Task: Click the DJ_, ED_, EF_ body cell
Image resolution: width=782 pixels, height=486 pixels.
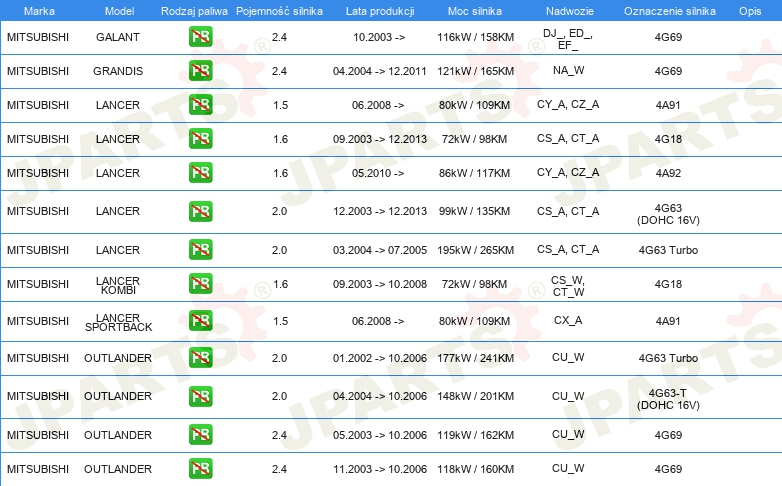Action: tap(568, 39)
